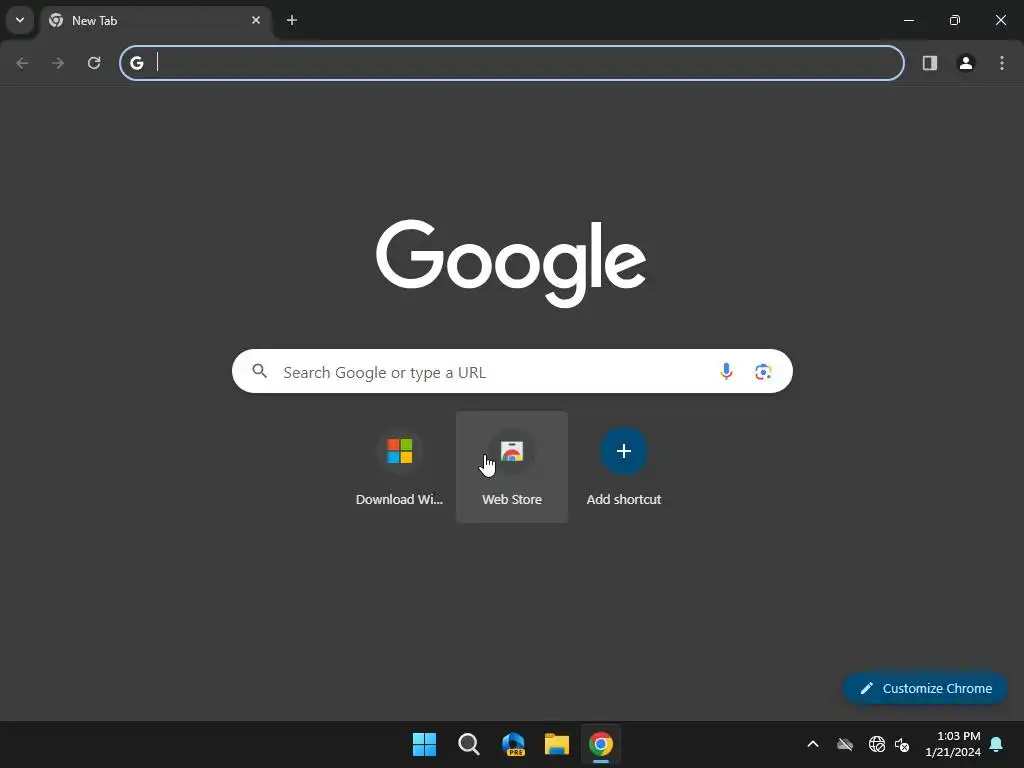Screen dimensions: 1024x768
Task: Restore down the Chrome window
Action: (x=955, y=20)
